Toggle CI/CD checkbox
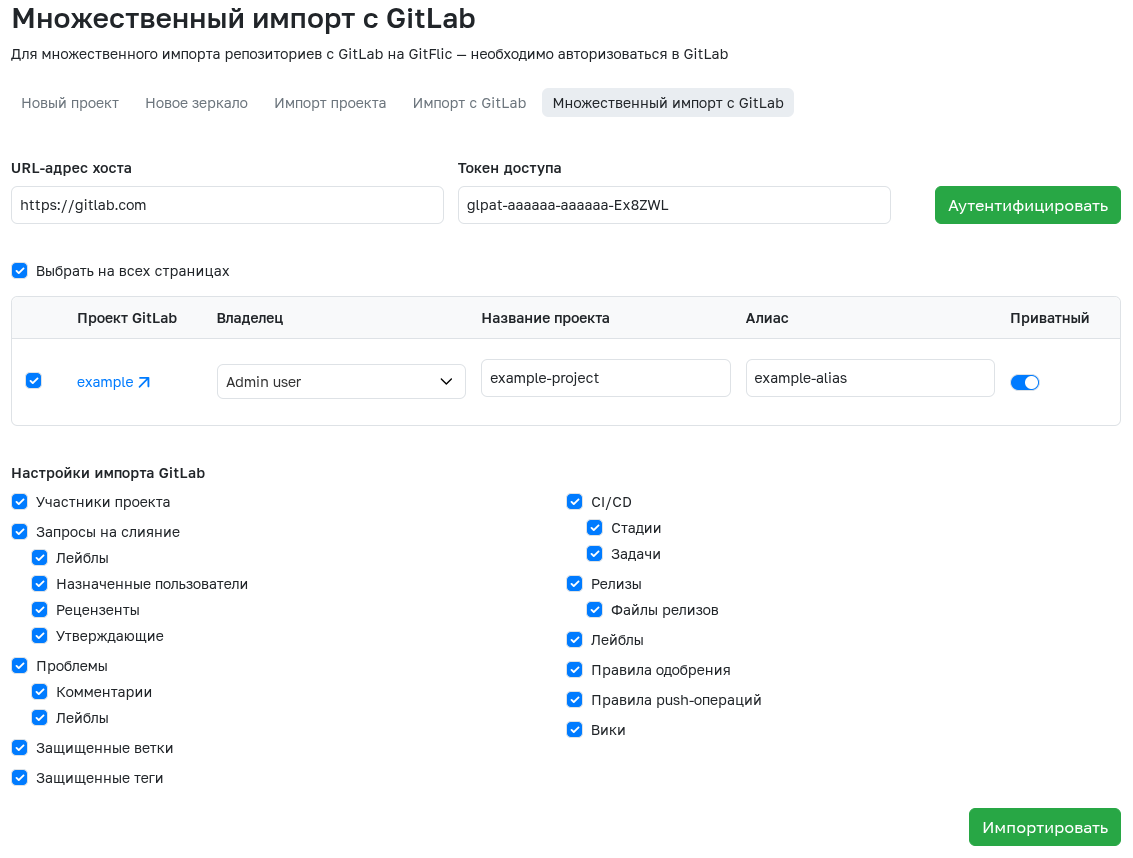Screen dimensions: 1133x858 click(574, 502)
